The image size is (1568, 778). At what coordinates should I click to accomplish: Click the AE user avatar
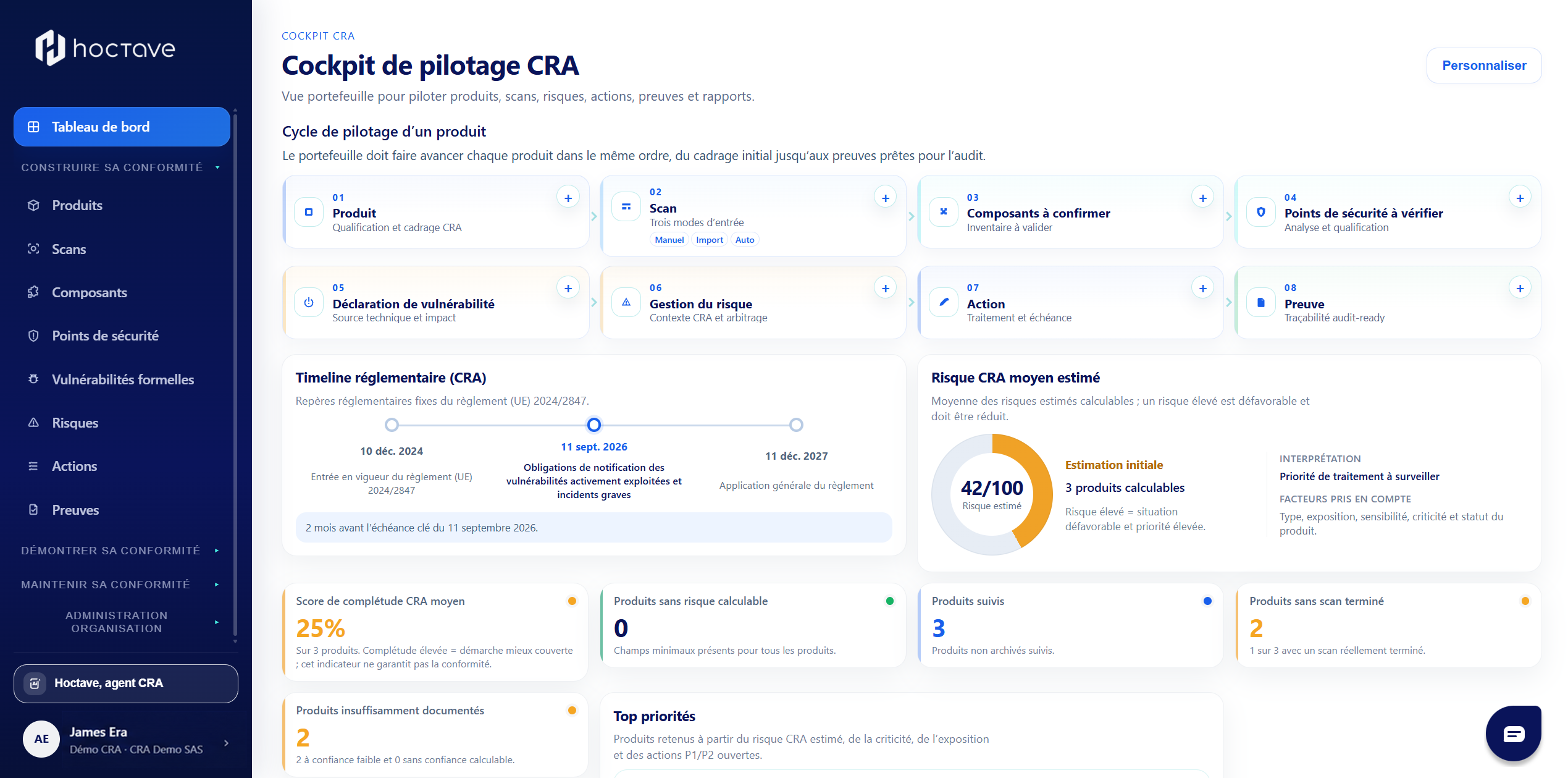[x=41, y=739]
